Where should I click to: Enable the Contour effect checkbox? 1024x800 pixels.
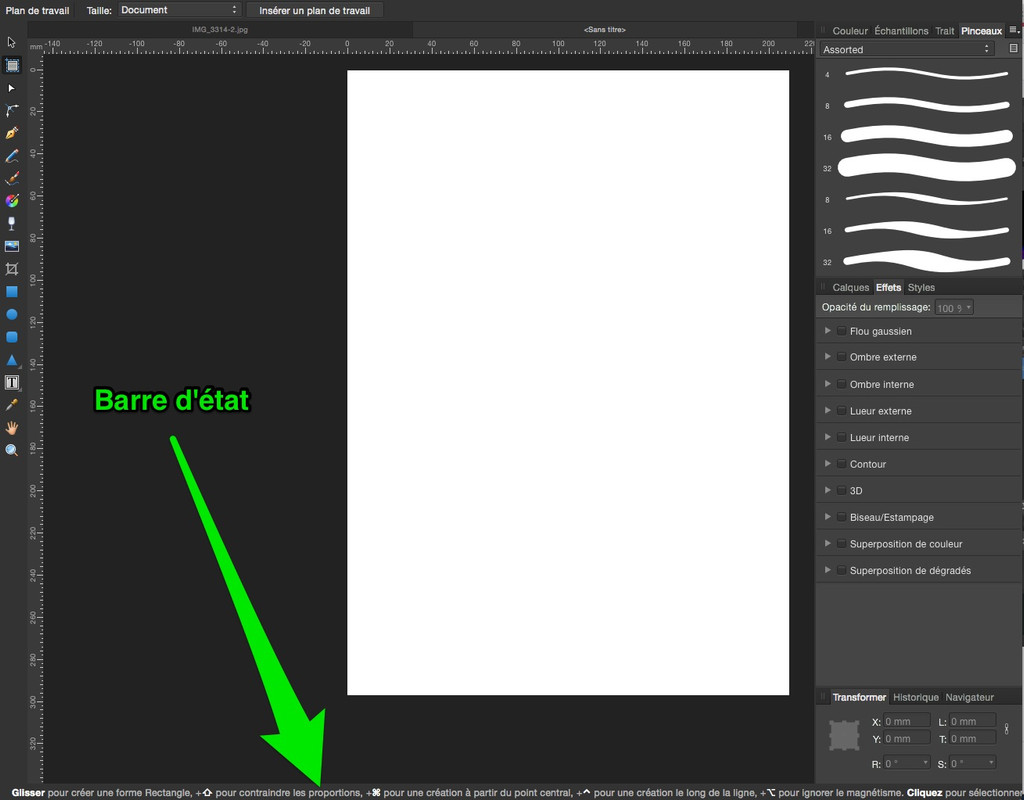point(842,464)
